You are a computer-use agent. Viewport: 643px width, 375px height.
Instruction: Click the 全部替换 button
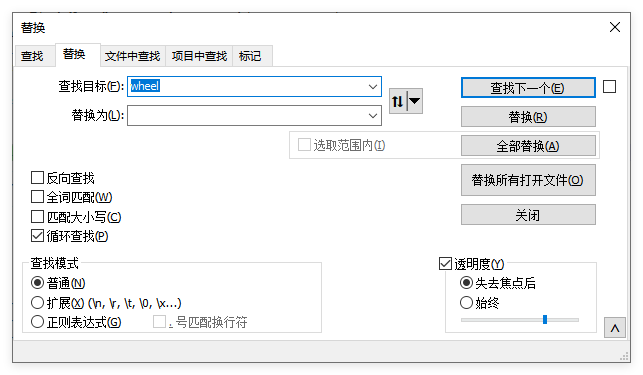[528, 146]
